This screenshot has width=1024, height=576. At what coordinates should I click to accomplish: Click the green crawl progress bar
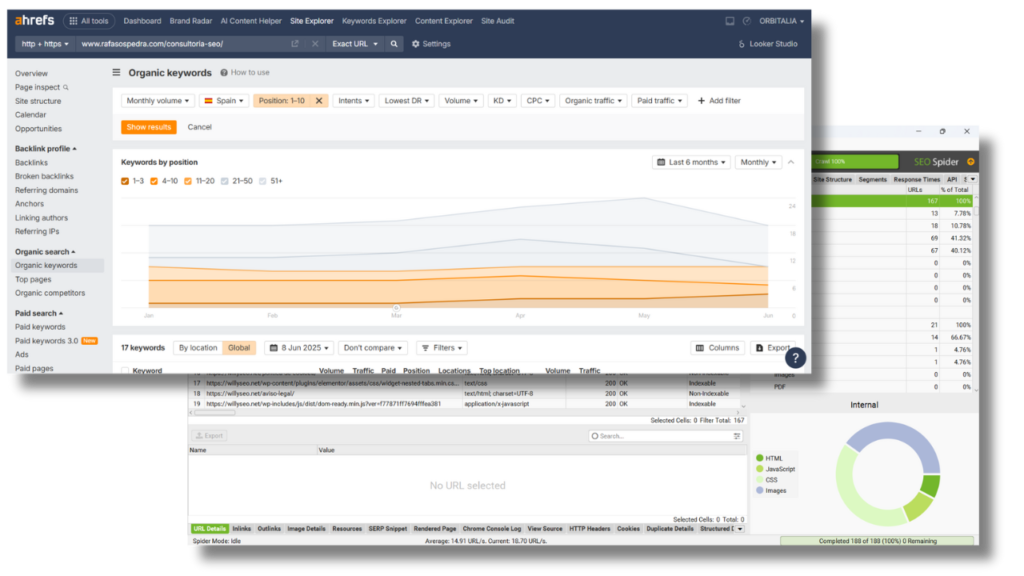[x=855, y=161]
